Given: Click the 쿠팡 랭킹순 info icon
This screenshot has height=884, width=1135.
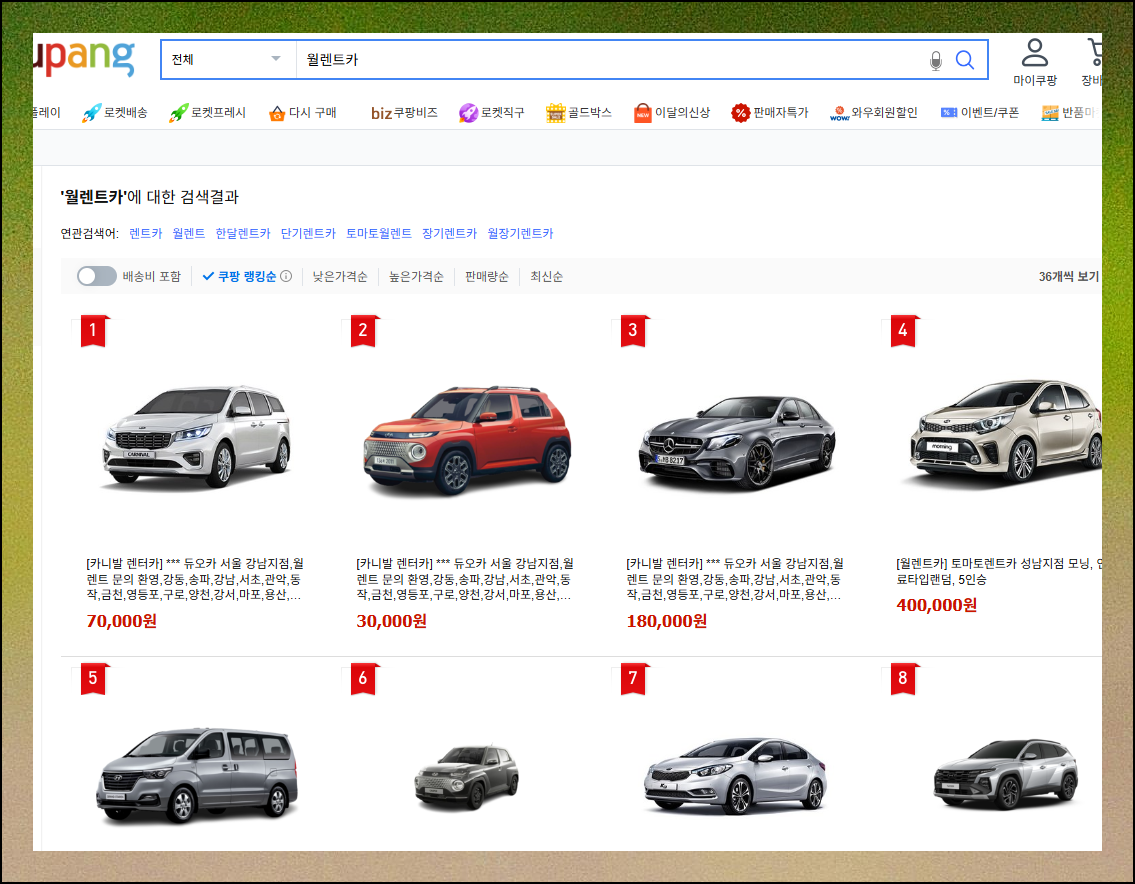Looking at the screenshot, I should (286, 276).
